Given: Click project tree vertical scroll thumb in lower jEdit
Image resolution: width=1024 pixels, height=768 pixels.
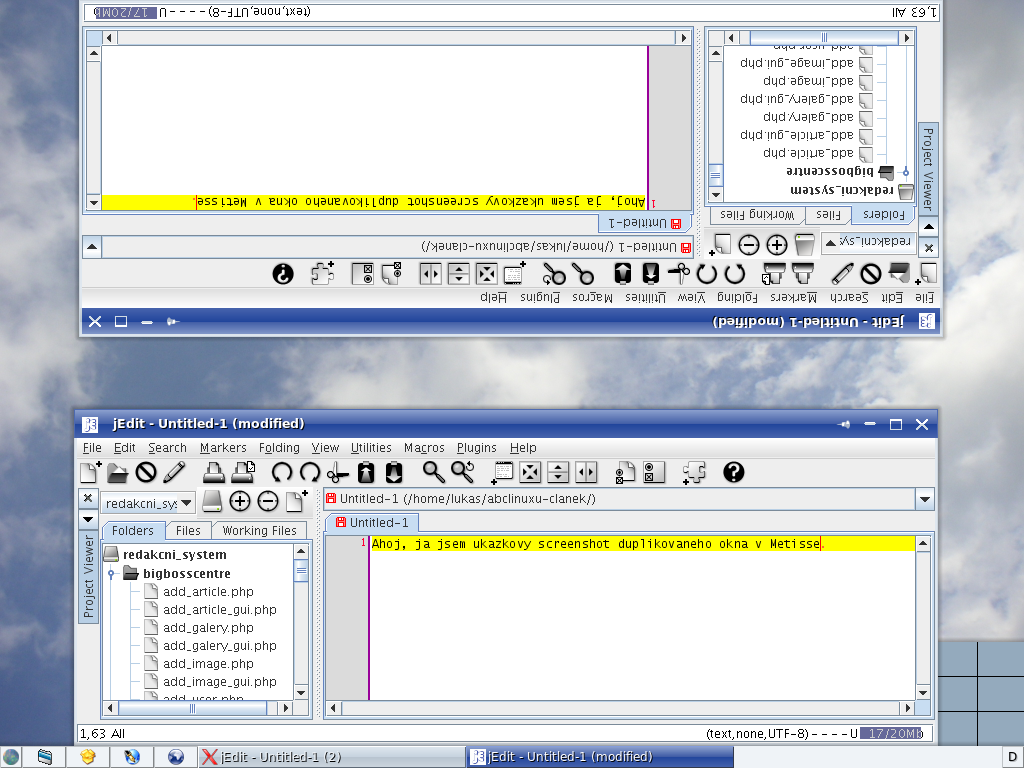Looking at the screenshot, I should [301, 571].
